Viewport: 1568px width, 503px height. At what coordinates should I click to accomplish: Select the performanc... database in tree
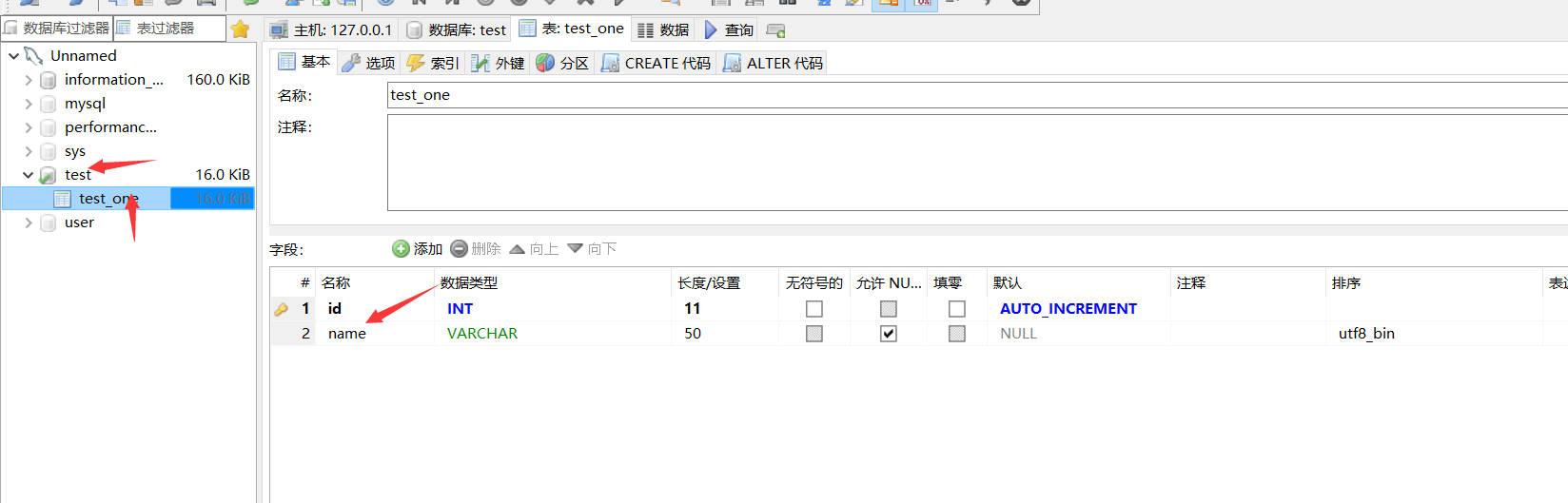tap(110, 127)
